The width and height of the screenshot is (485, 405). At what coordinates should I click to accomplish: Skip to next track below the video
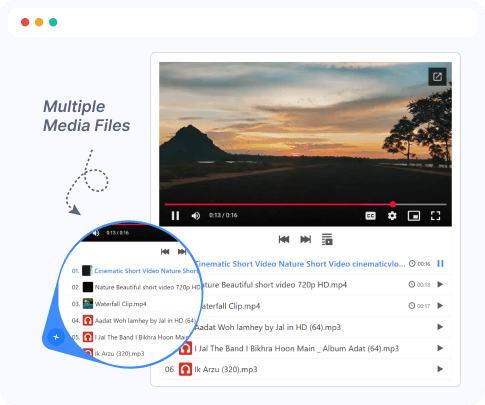[x=306, y=239]
